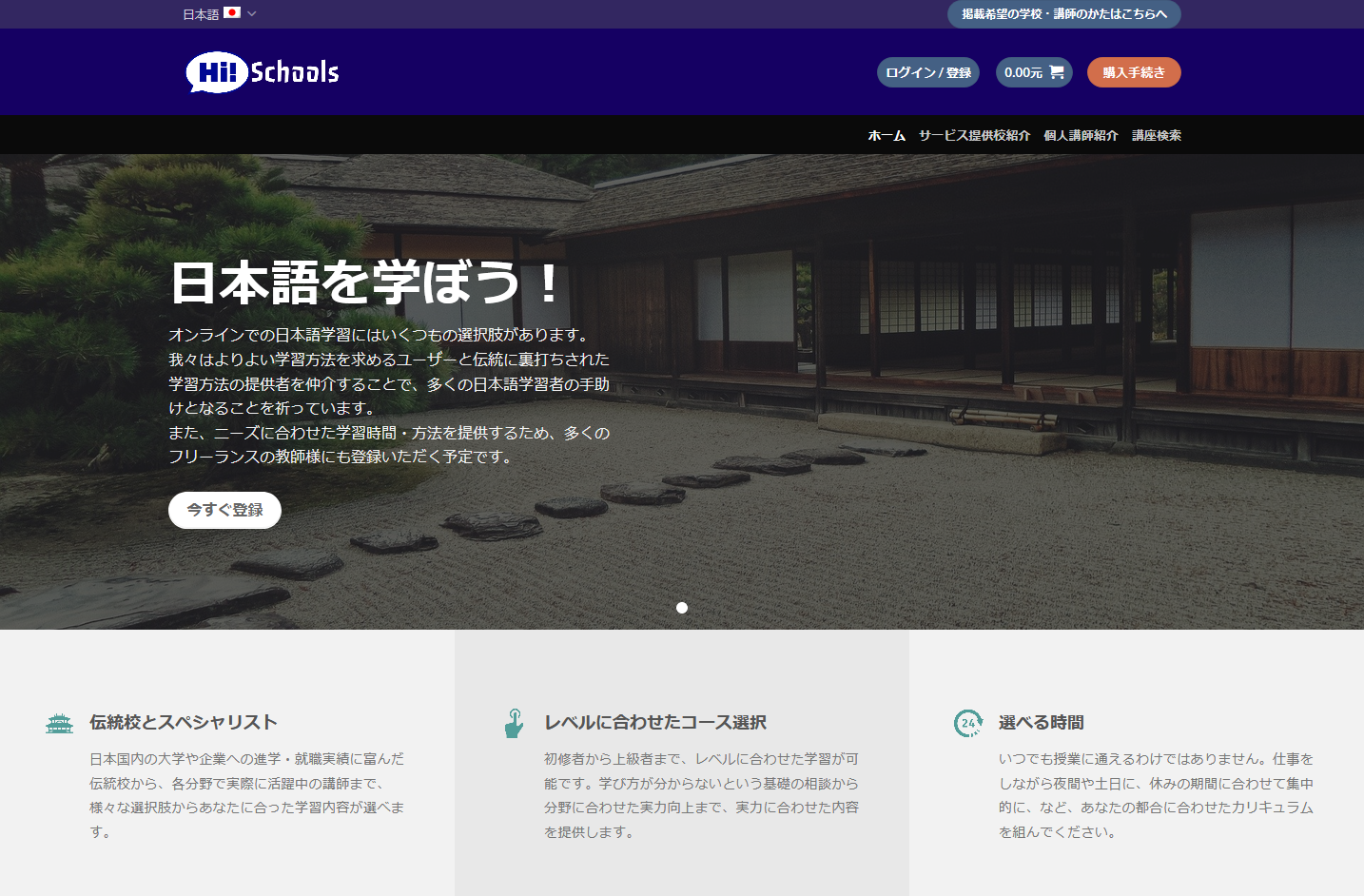Image resolution: width=1364 pixels, height=896 pixels.
Task: Open the shopping cart showing 0.00元
Action: 1034,72
